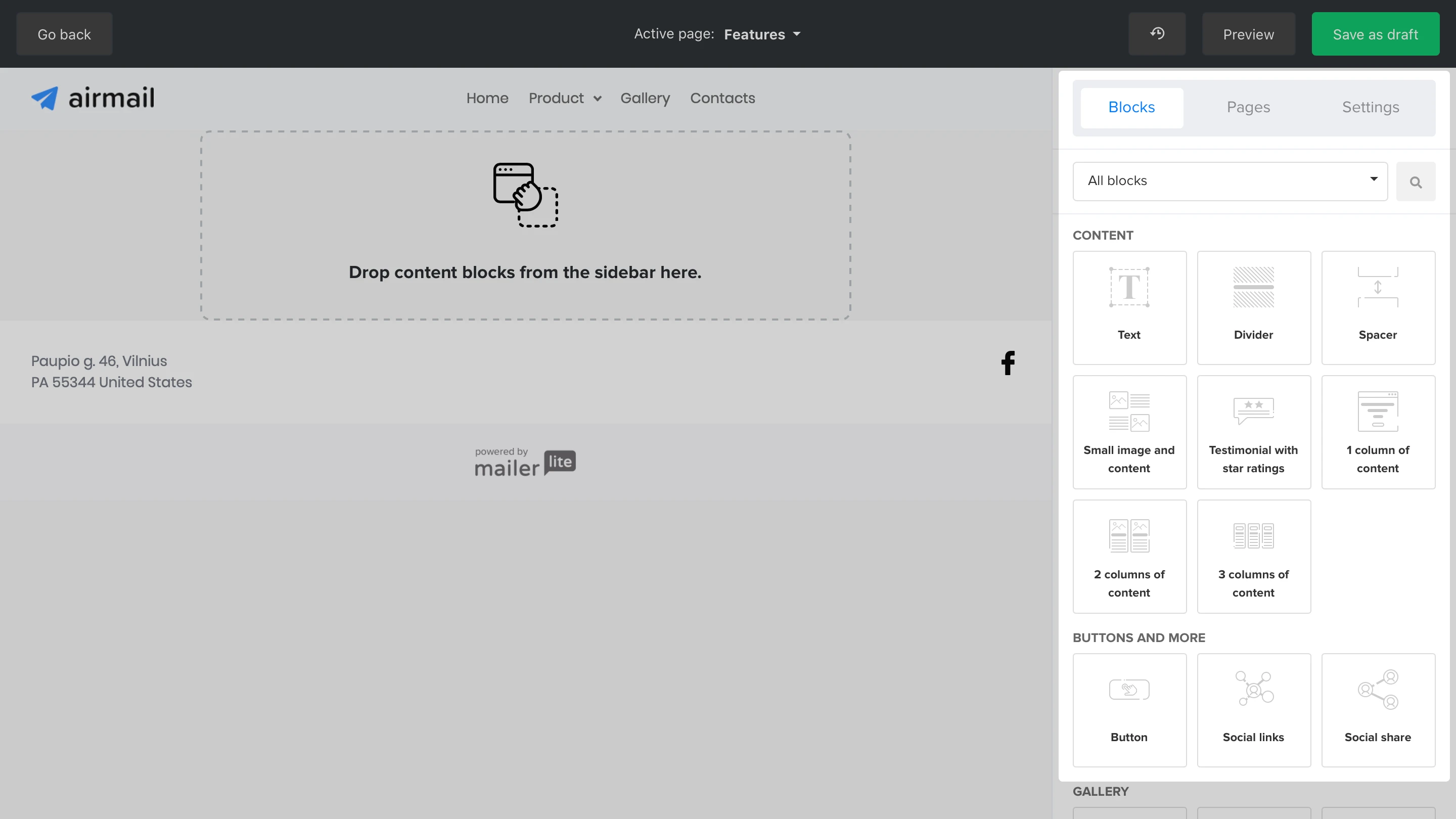Click the Save as draft button
This screenshot has width=1456, height=819.
[1375, 34]
